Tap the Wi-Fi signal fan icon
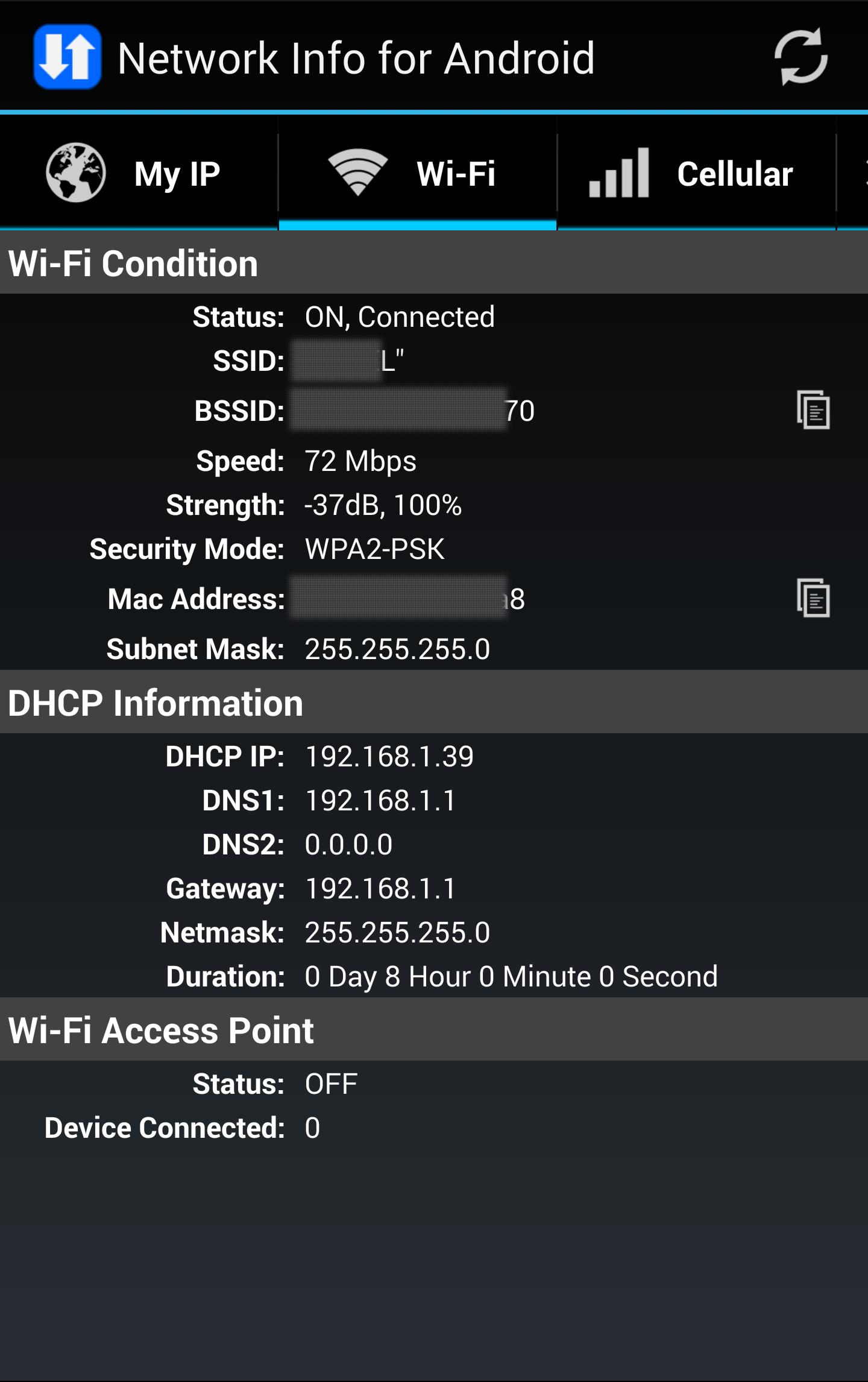Viewport: 868px width, 1382px height. click(x=357, y=172)
